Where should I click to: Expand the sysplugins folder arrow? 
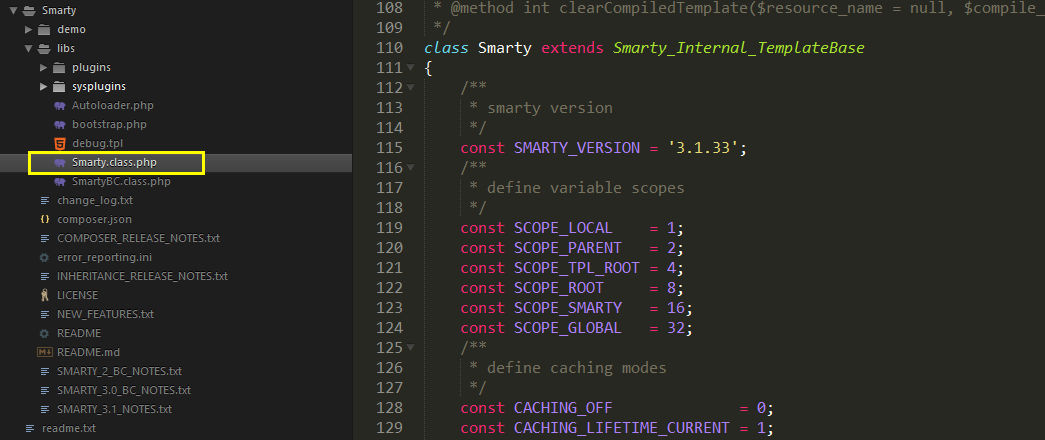click(x=43, y=87)
